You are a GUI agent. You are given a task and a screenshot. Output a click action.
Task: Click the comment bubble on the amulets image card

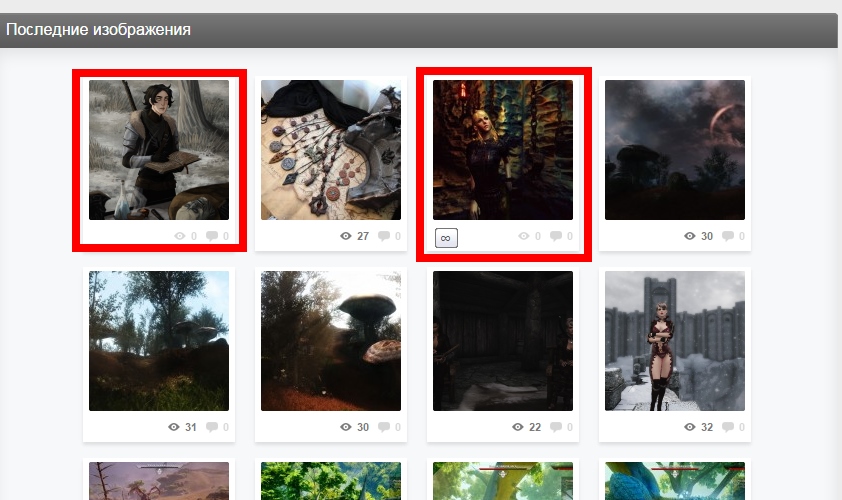tap(384, 236)
